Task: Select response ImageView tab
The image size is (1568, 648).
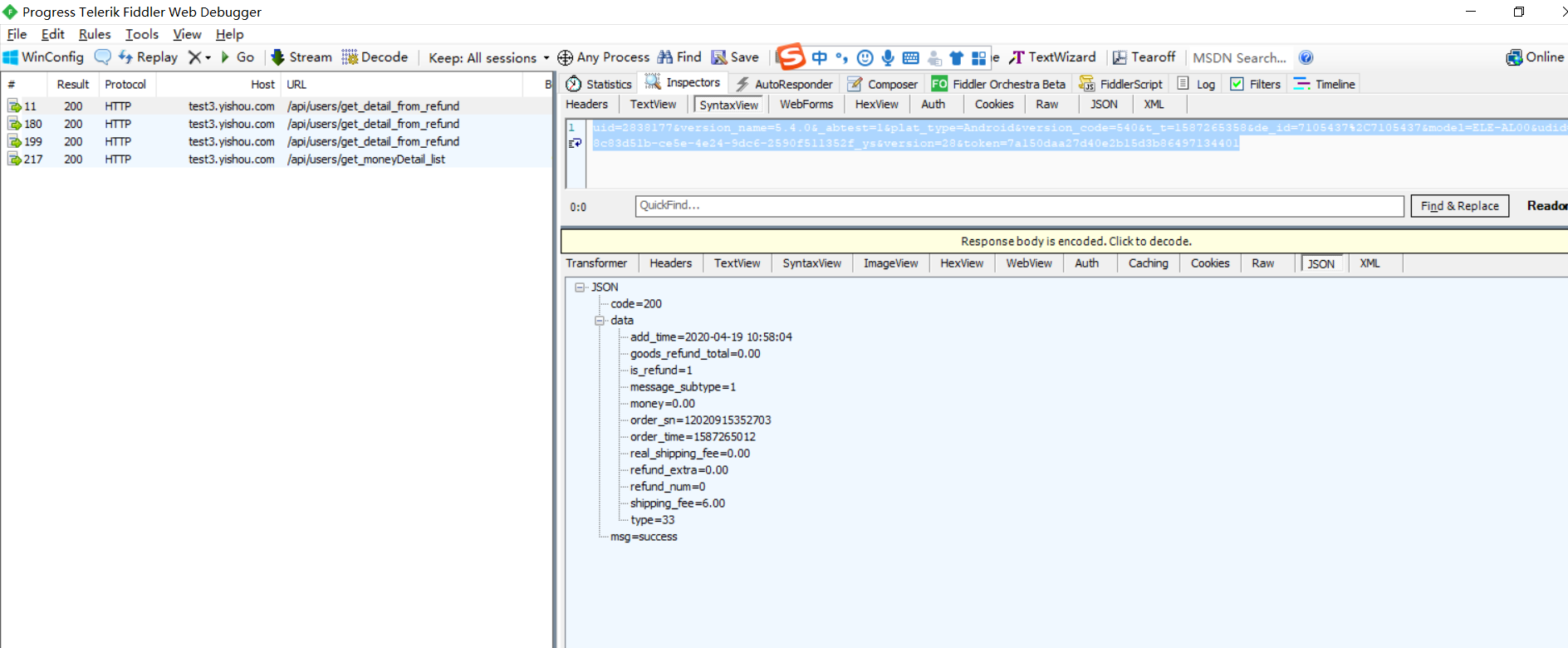Action: [890, 263]
